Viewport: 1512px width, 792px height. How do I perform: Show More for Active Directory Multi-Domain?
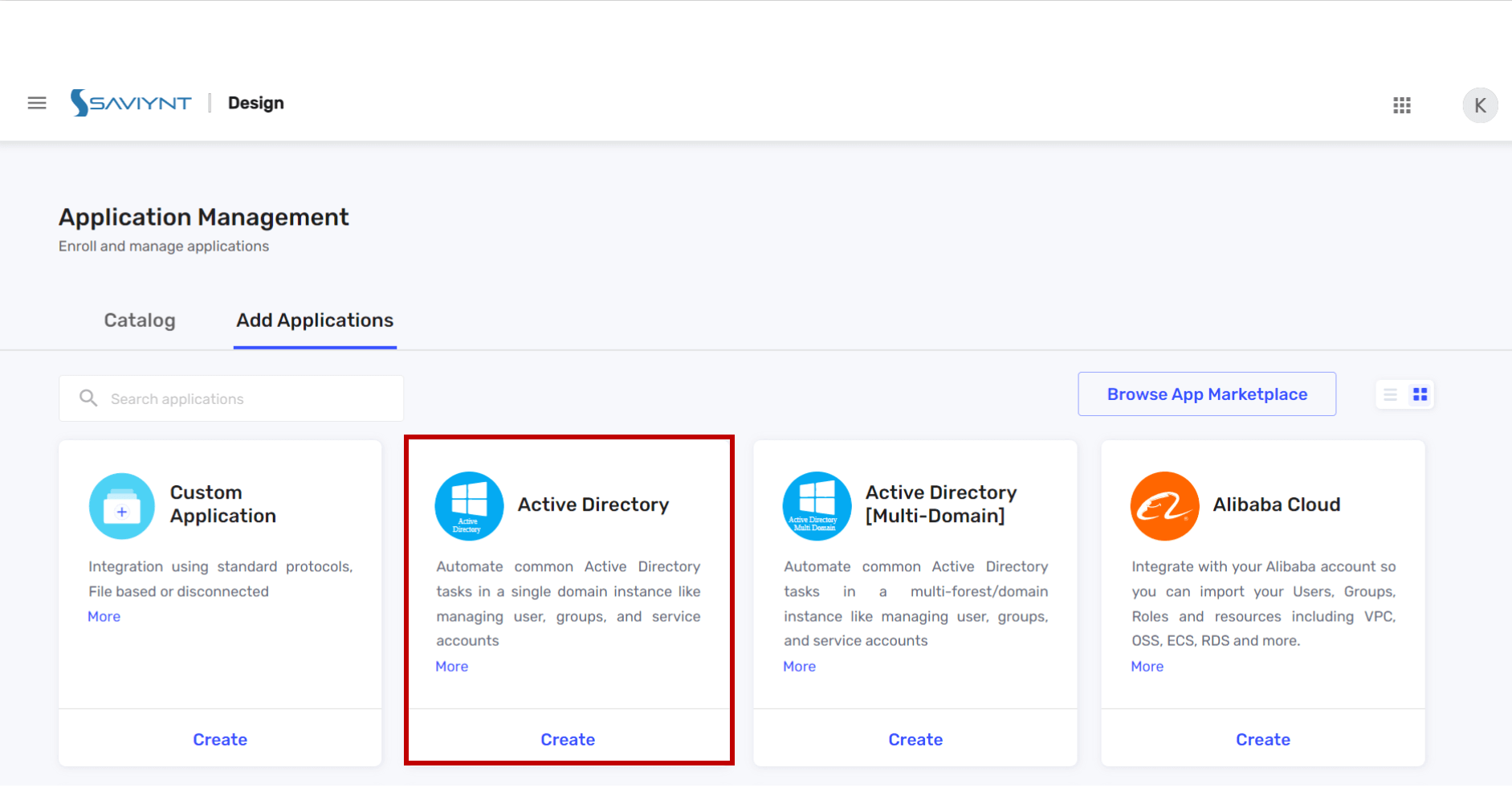(x=800, y=667)
